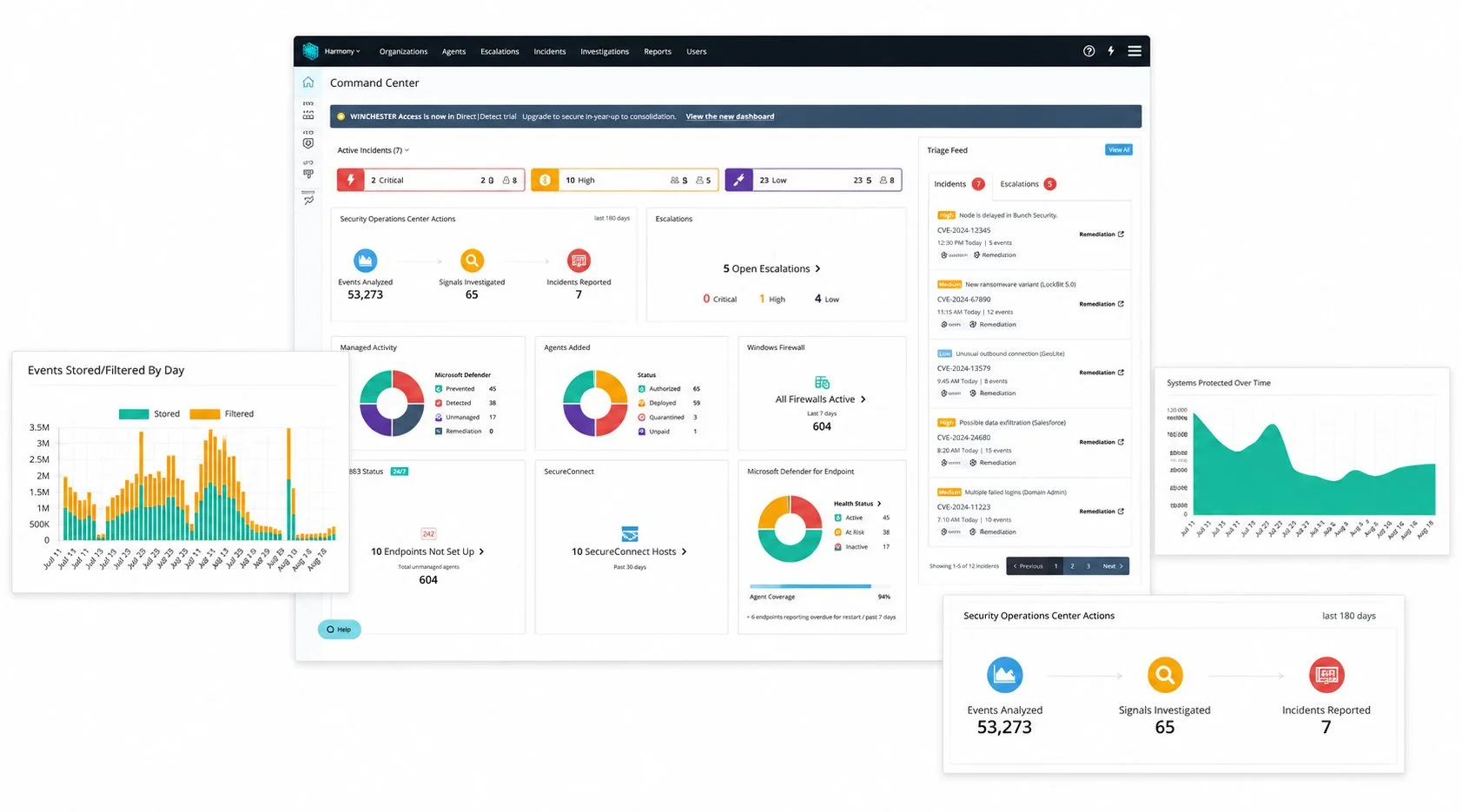Click the Windows Firewall building icon
This screenshot has height=812, width=1462.
822,383
